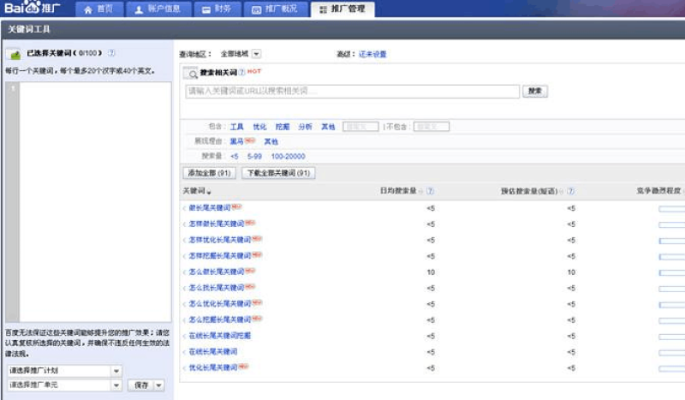Image resolution: width=685 pixels, height=400 pixels.
Task: Click help icon beside 已选择关键词
Action: click(x=112, y=53)
